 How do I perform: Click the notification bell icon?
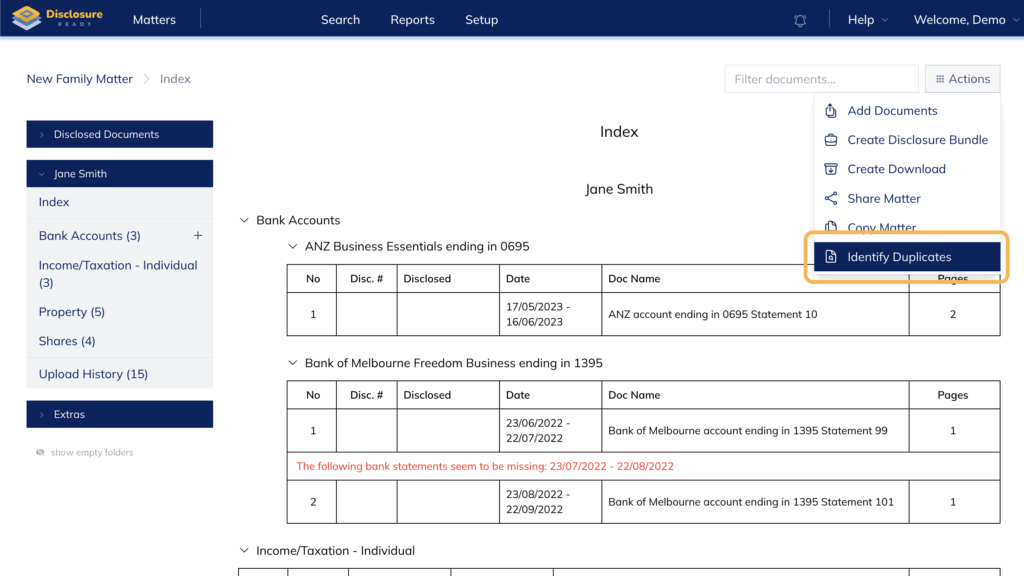point(800,20)
